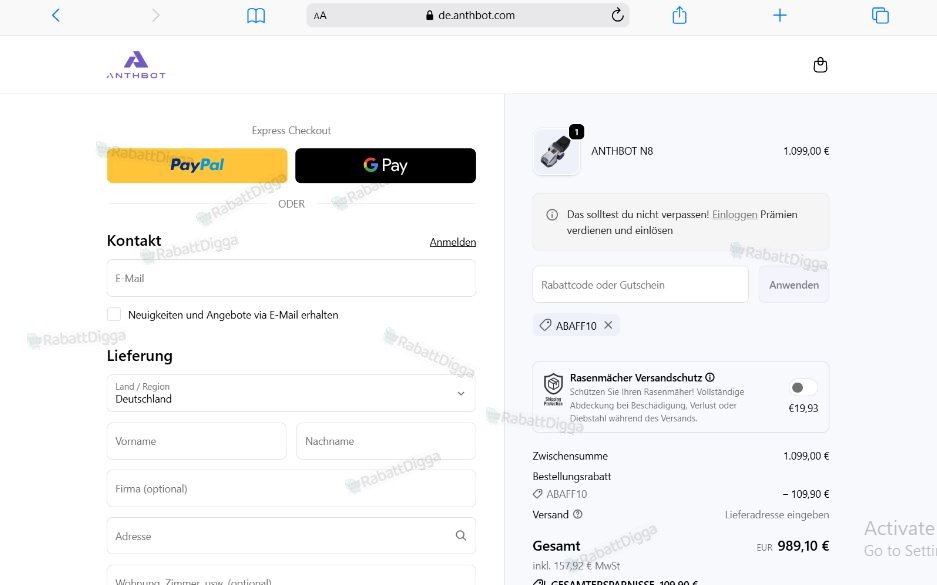Tap the AA reader text size button
937x585 pixels.
(320, 16)
